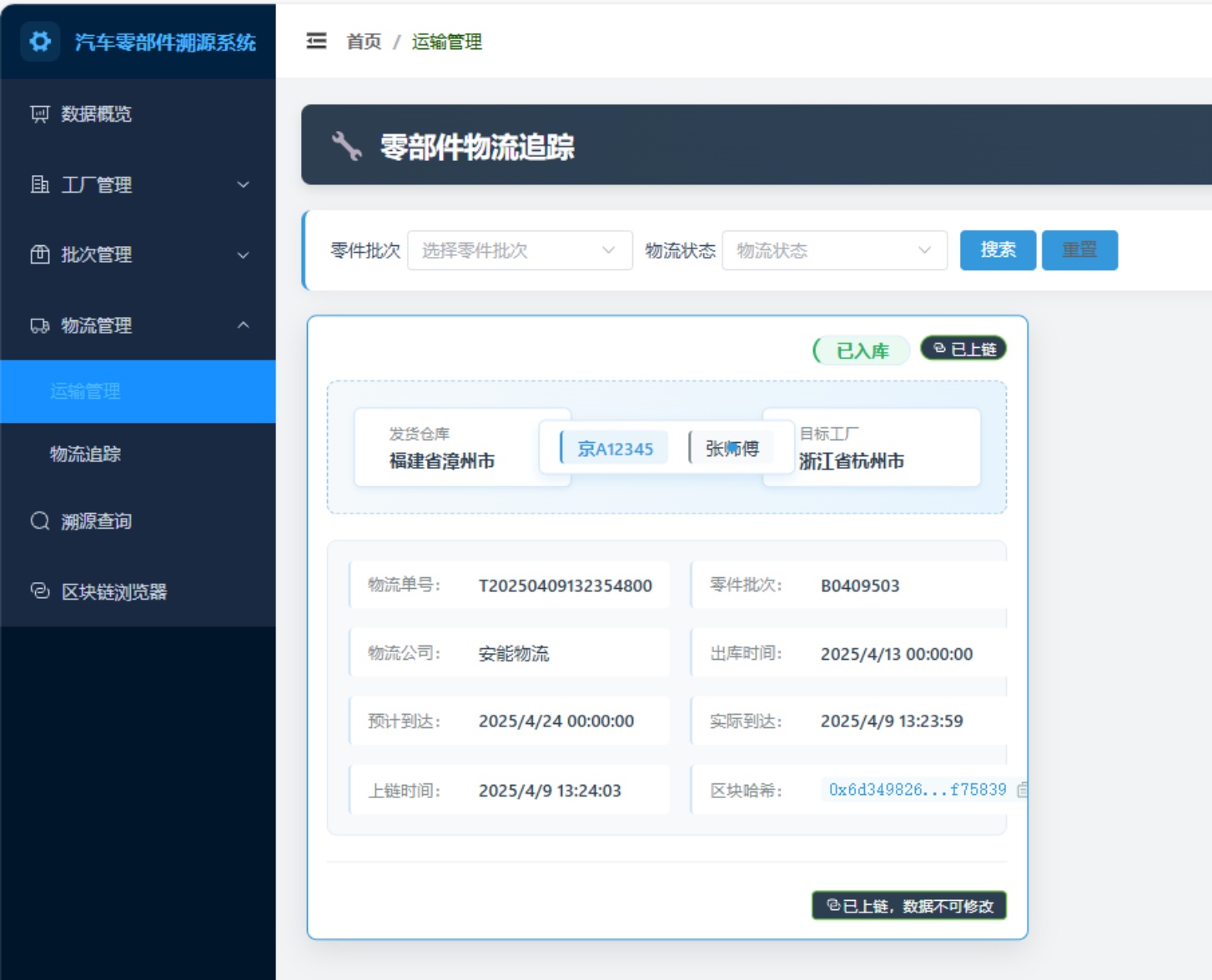This screenshot has width=1212, height=980.
Task: Click the 首页 breadcrumb link
Action: [x=364, y=42]
